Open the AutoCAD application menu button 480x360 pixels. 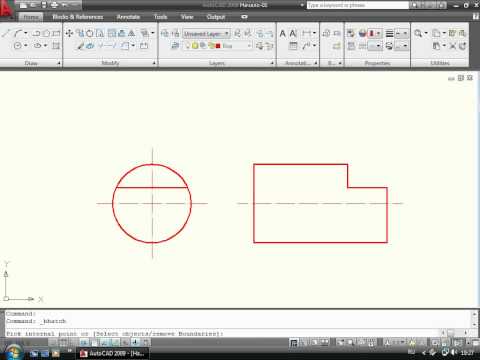(6, 8)
